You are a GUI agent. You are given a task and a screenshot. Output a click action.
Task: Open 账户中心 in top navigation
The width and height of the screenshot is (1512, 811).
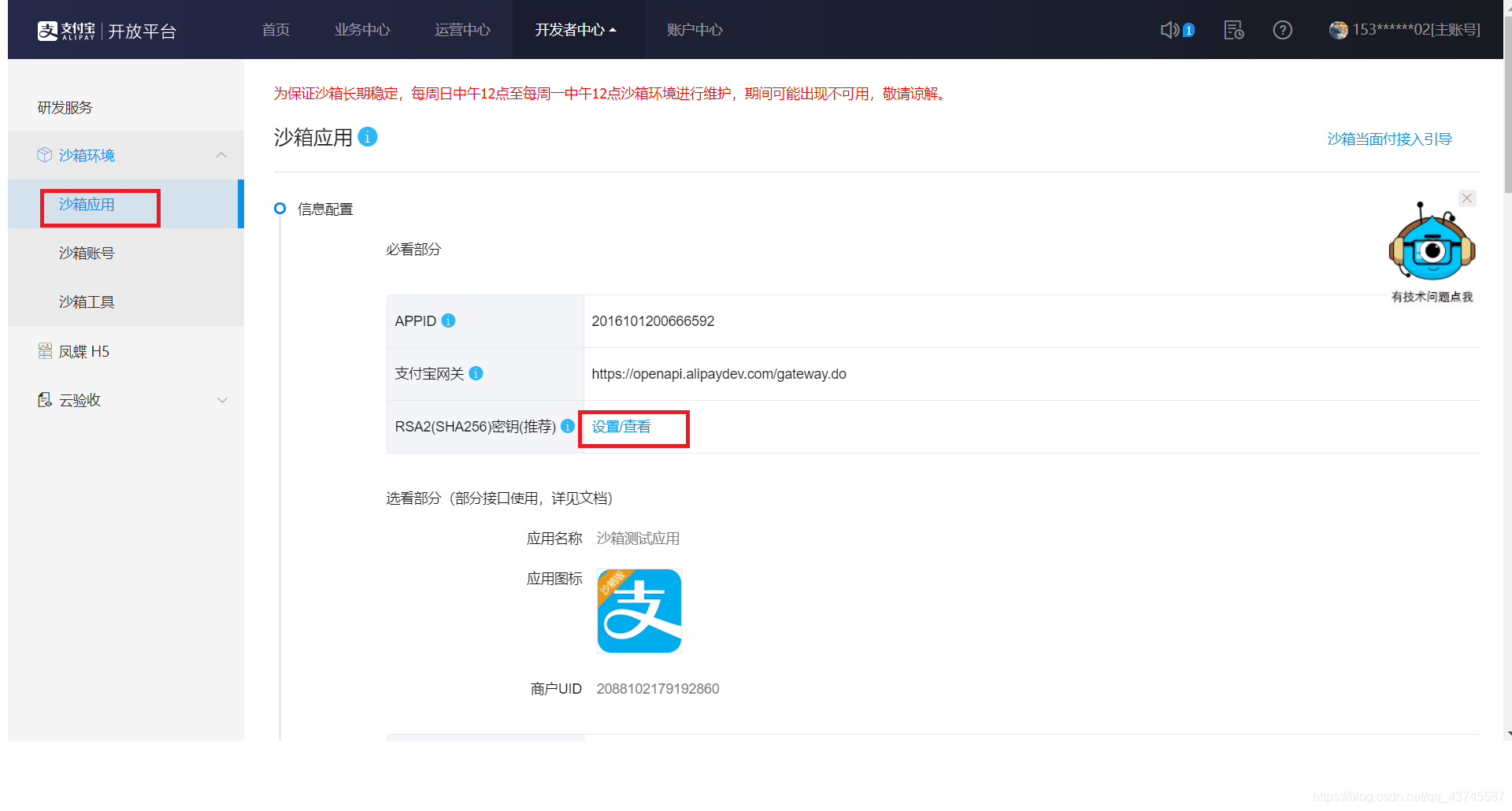click(x=695, y=30)
